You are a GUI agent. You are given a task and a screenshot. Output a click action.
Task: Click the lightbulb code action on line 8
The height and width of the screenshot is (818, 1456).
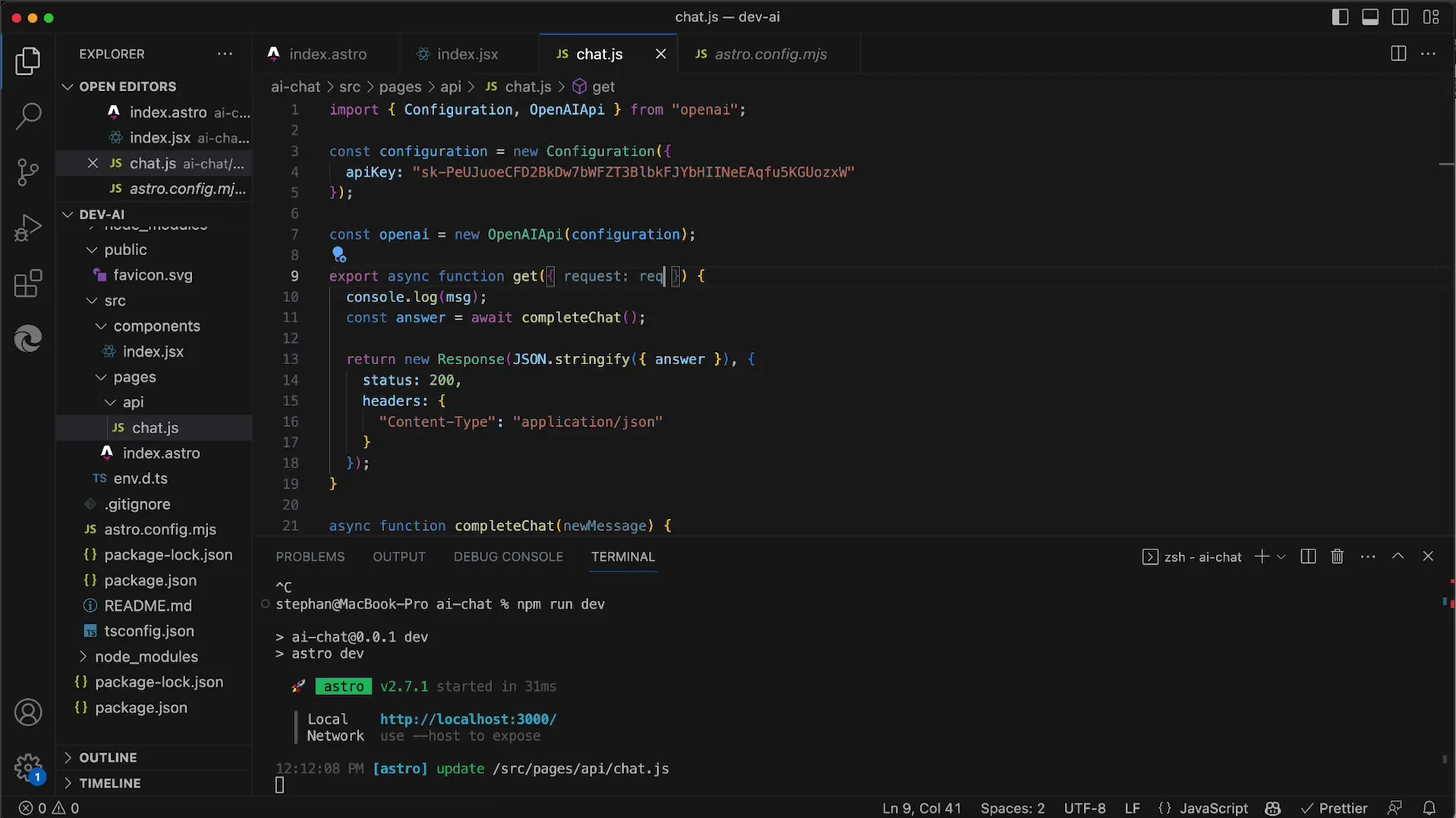pyautogui.click(x=339, y=255)
